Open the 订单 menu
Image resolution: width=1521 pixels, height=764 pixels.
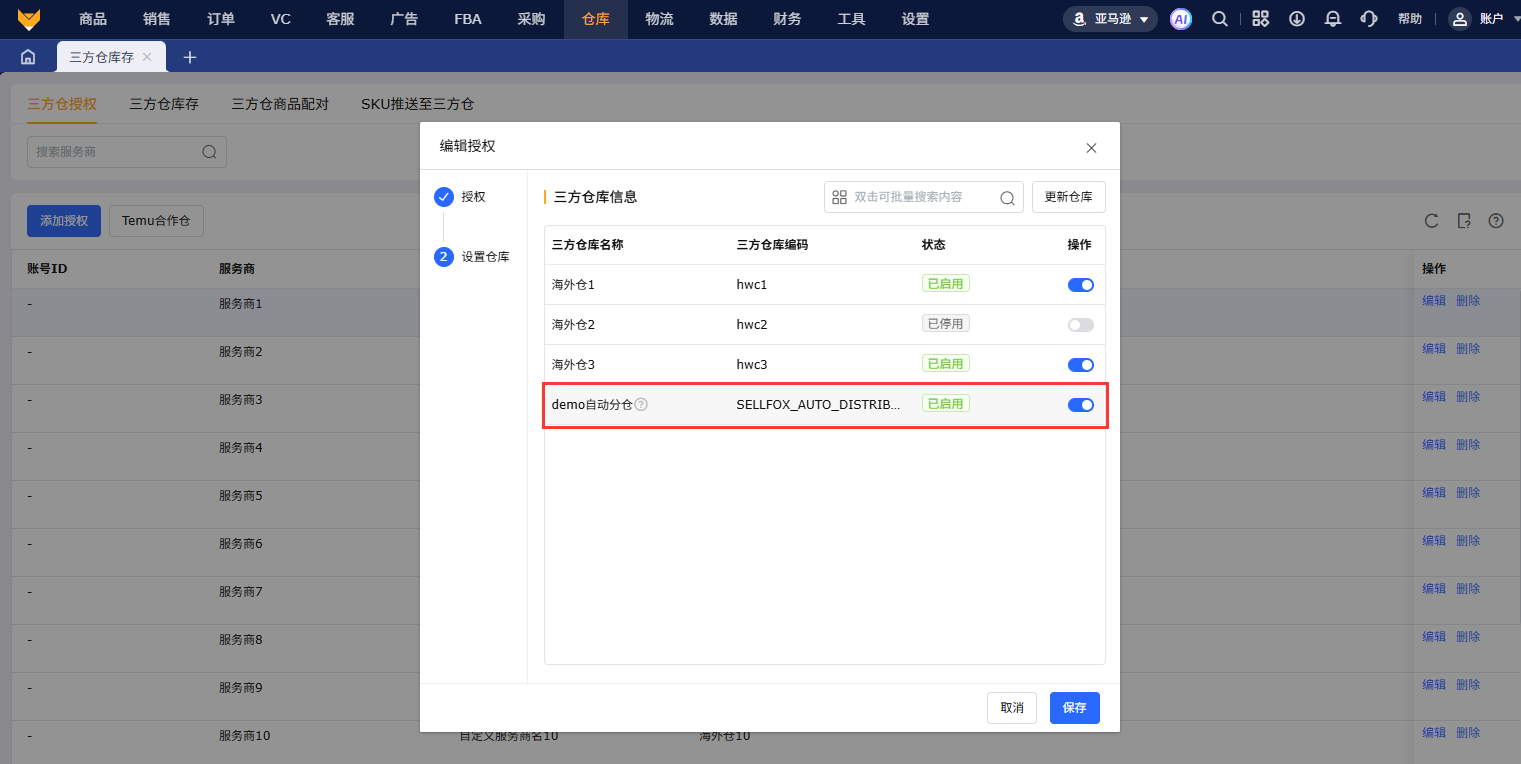click(221, 19)
